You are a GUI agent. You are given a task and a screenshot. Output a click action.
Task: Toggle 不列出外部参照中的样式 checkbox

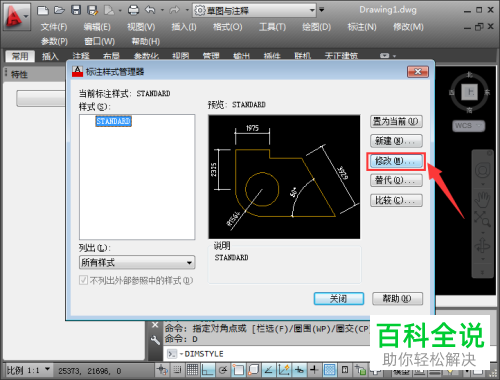(83, 280)
